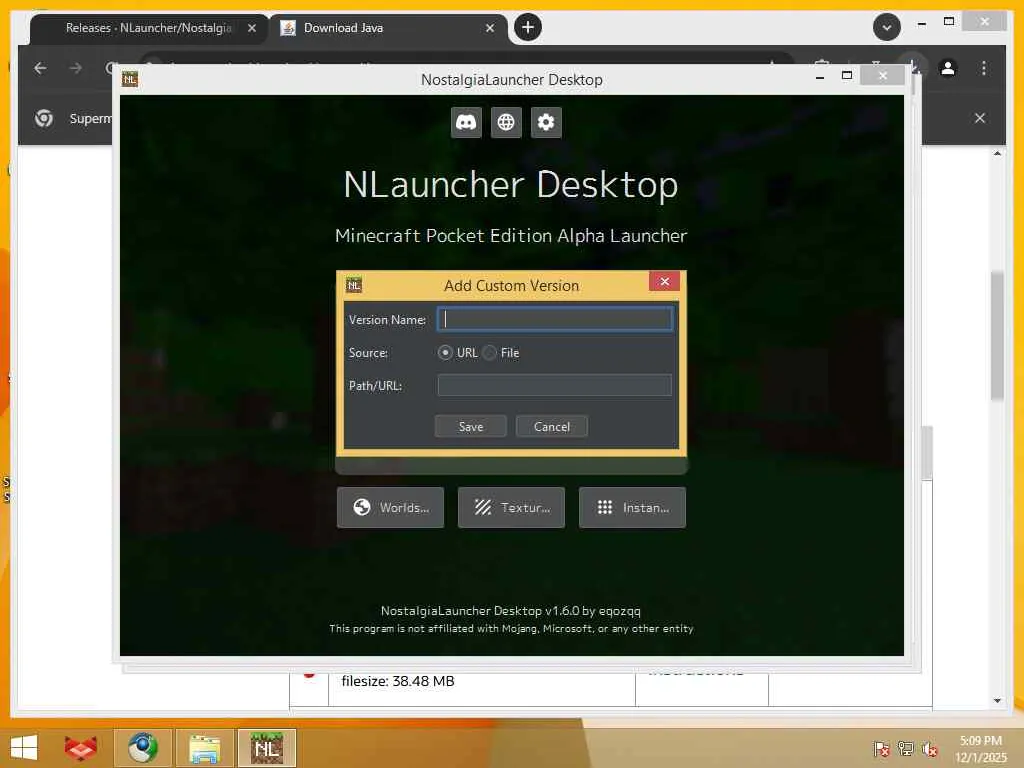The height and width of the screenshot is (768, 1024).
Task: Focus the Path/URL input field
Action: 554,385
